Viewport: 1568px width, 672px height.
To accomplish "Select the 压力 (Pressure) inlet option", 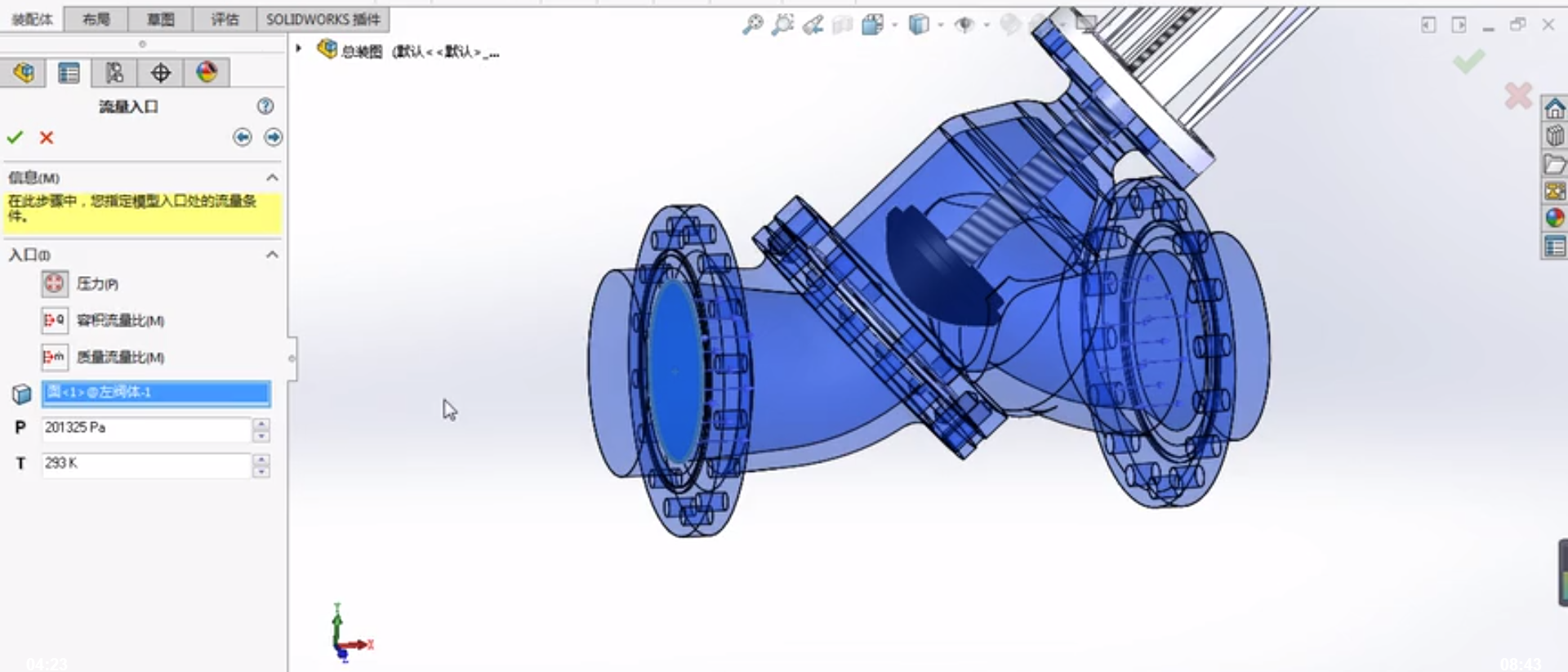I will coord(55,284).
